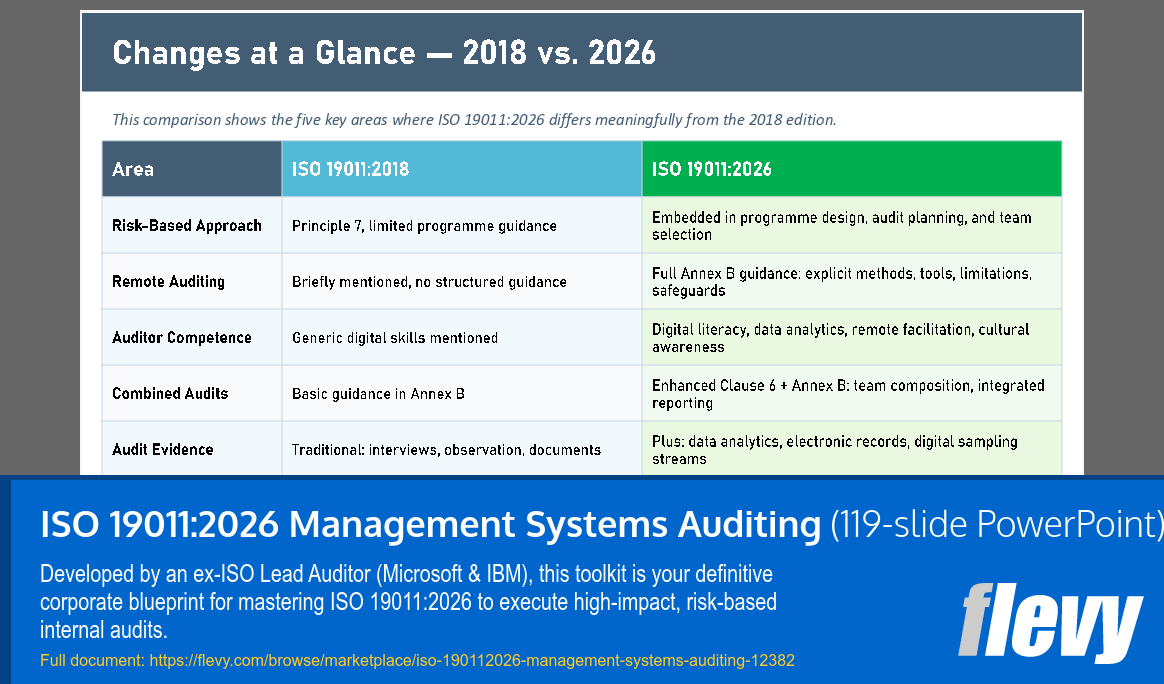Click the cell 'Traditional: interviews, observation, documents'

(x=462, y=449)
